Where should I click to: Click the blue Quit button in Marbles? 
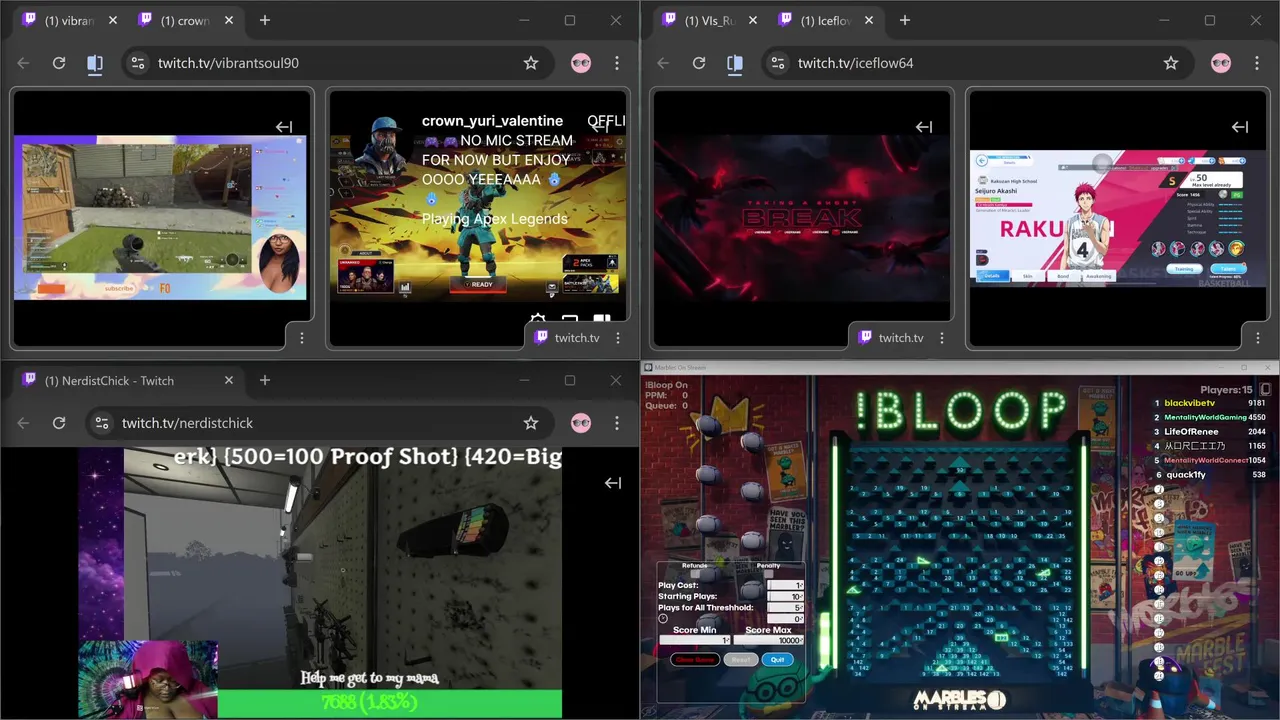778,659
